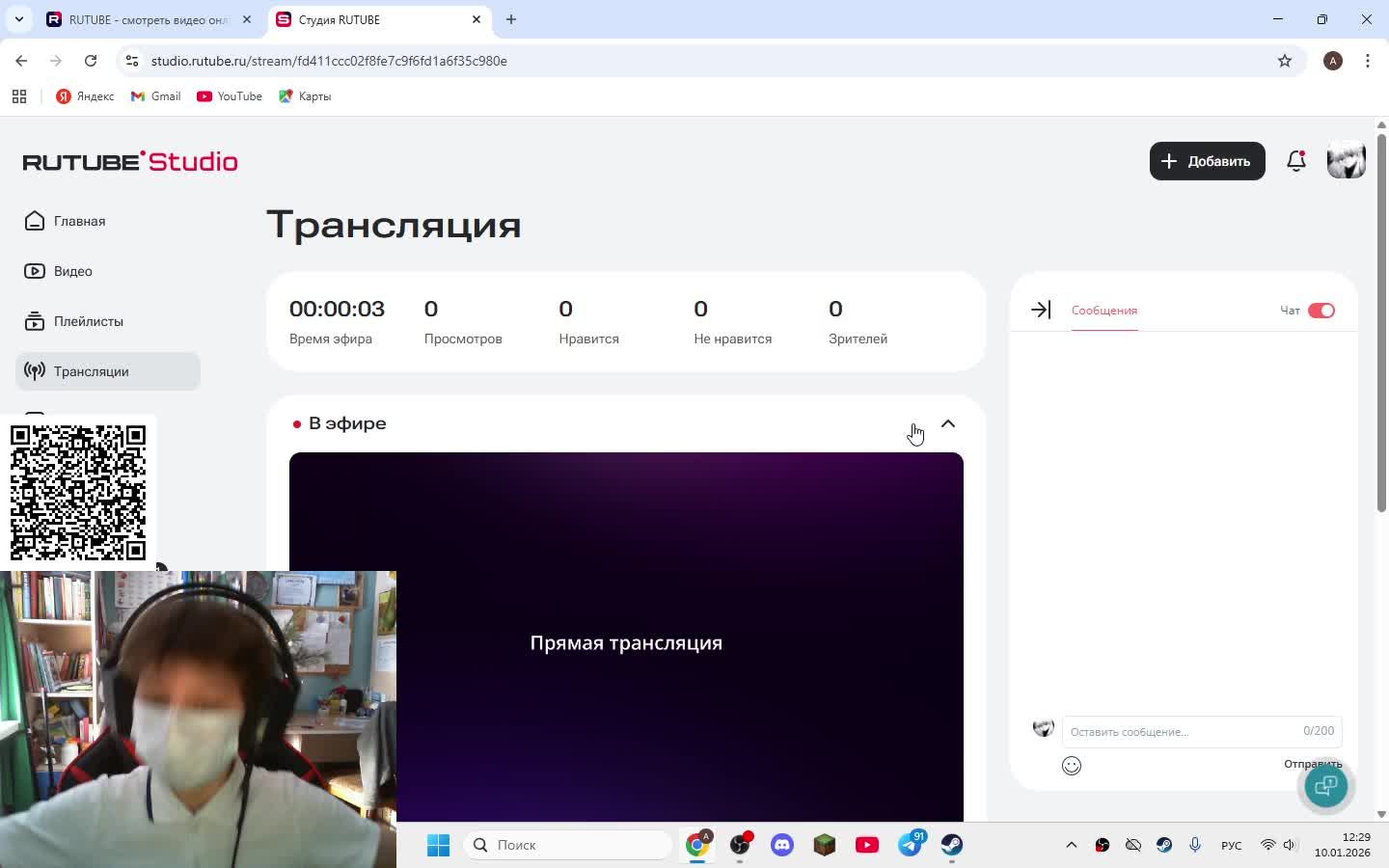Switch to the Сообщения tab
Viewport: 1389px width, 868px height.
point(1104,311)
